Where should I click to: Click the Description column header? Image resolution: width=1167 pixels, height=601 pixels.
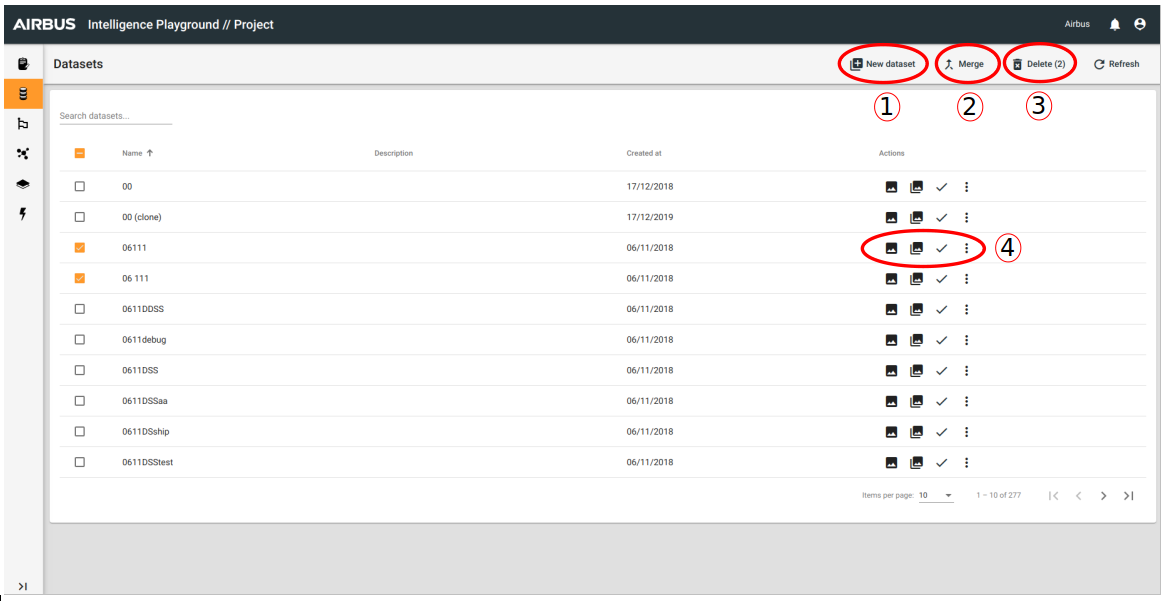pyautogui.click(x=394, y=153)
